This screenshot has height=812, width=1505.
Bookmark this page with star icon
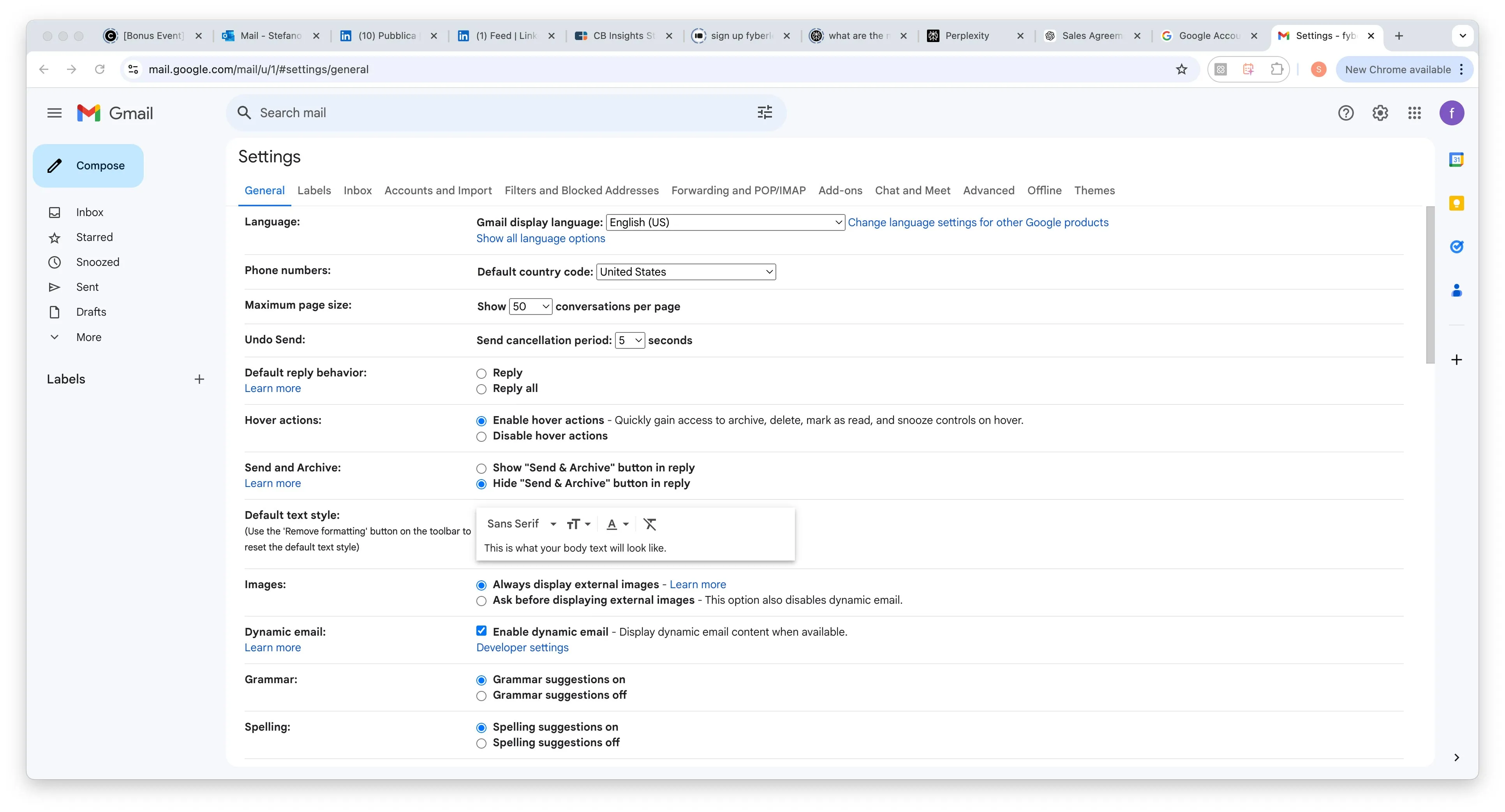(1181, 69)
